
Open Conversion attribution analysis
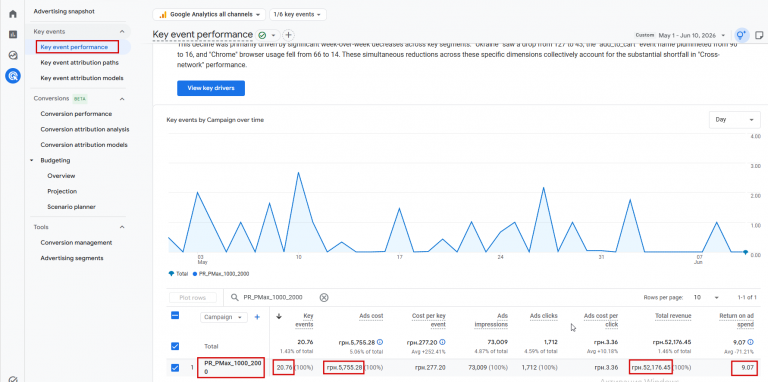(85, 129)
